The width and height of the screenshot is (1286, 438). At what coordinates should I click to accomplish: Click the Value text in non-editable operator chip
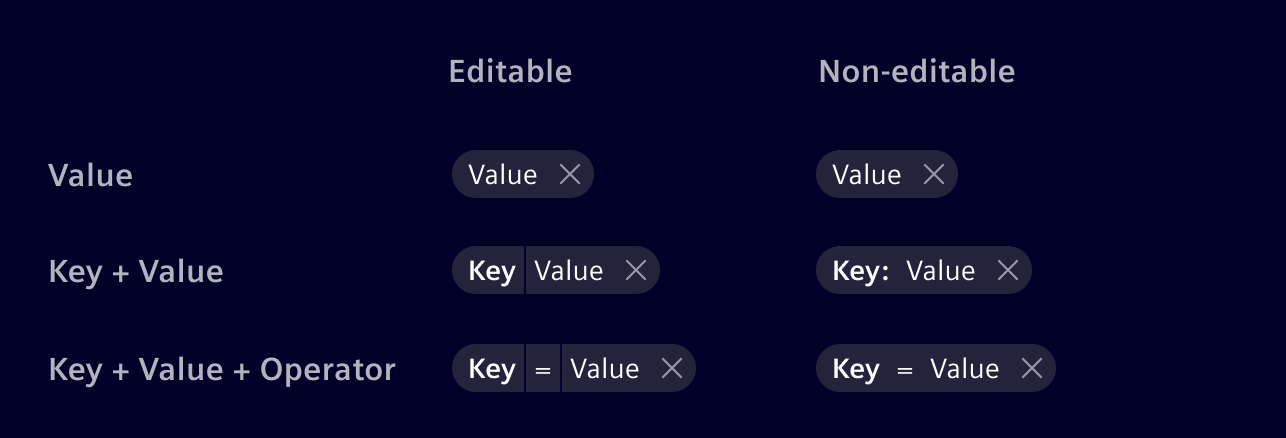click(x=965, y=369)
